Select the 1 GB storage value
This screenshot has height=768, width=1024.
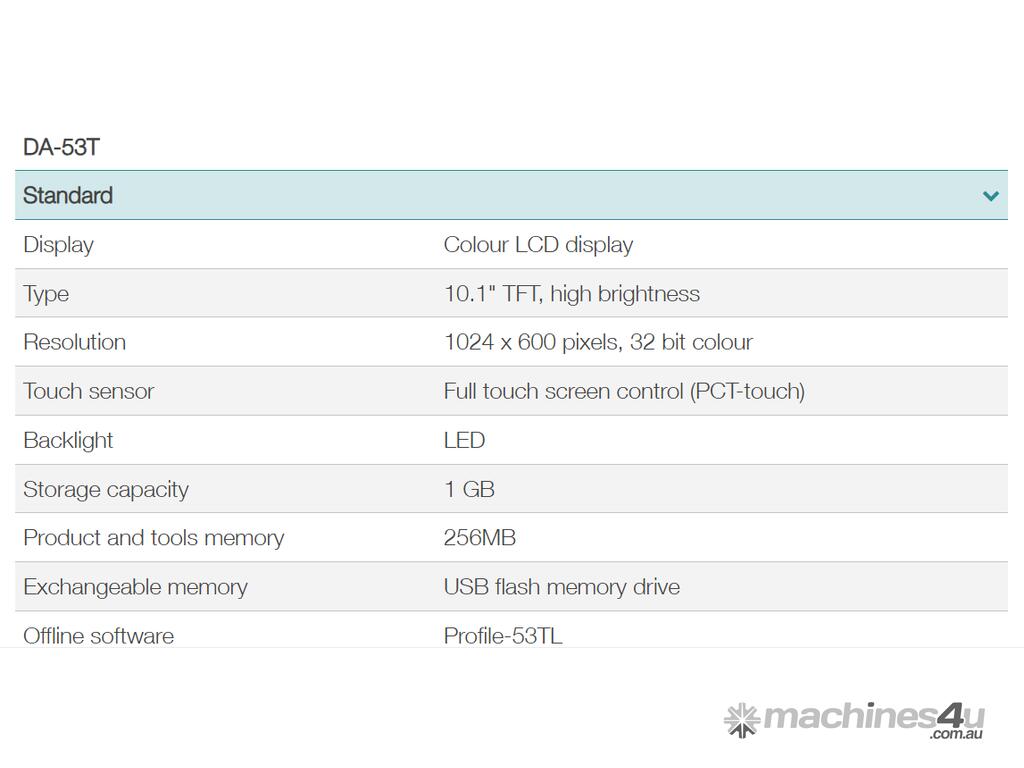[x=469, y=489]
